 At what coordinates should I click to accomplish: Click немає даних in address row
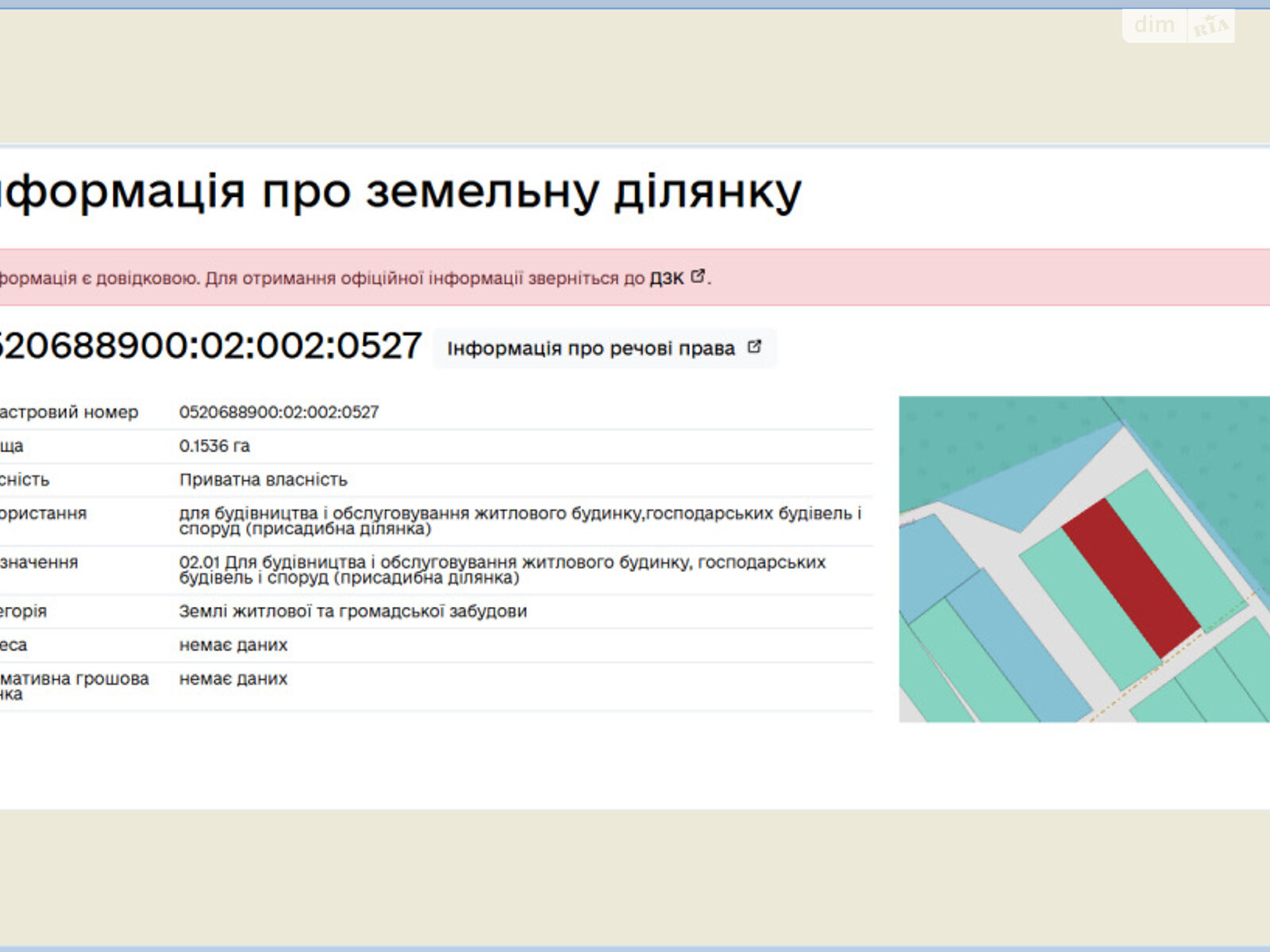tap(233, 645)
